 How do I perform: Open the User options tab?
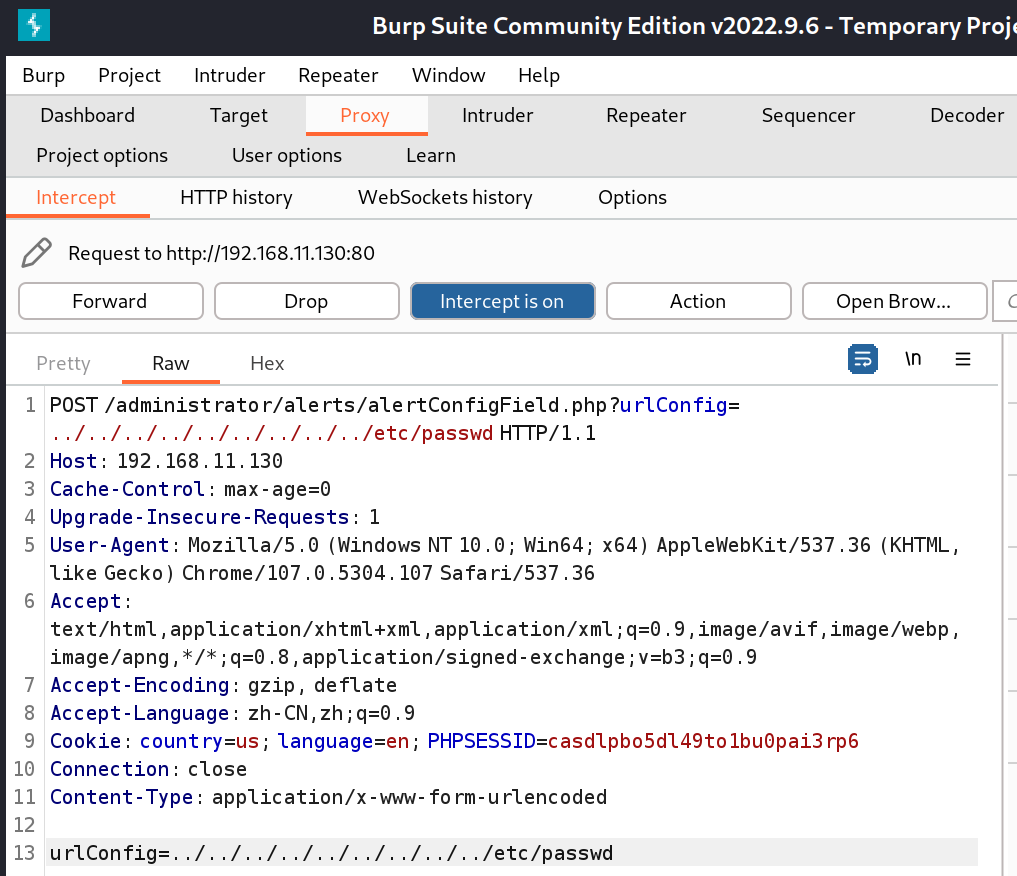tap(287, 156)
